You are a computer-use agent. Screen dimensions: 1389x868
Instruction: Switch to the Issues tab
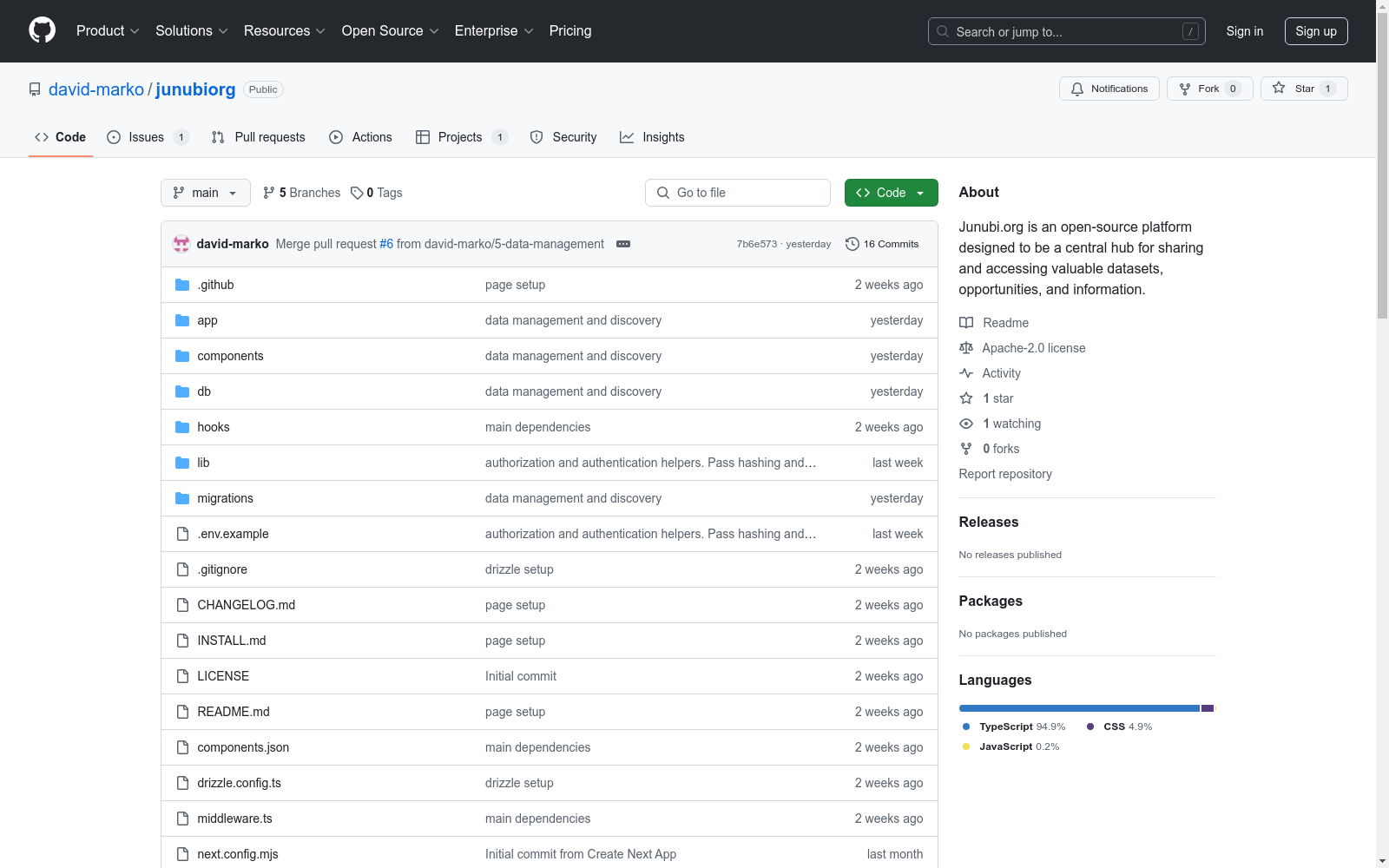148,137
